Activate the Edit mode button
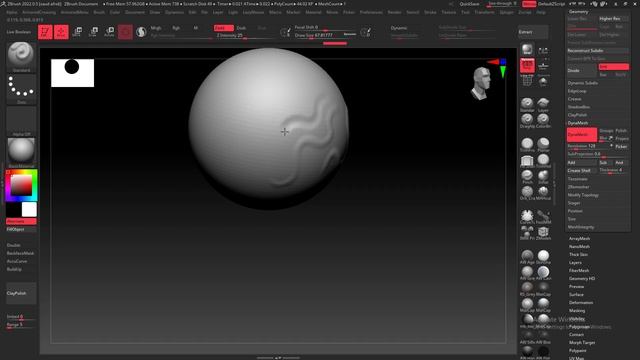The height and width of the screenshot is (360, 640). (x=45, y=32)
